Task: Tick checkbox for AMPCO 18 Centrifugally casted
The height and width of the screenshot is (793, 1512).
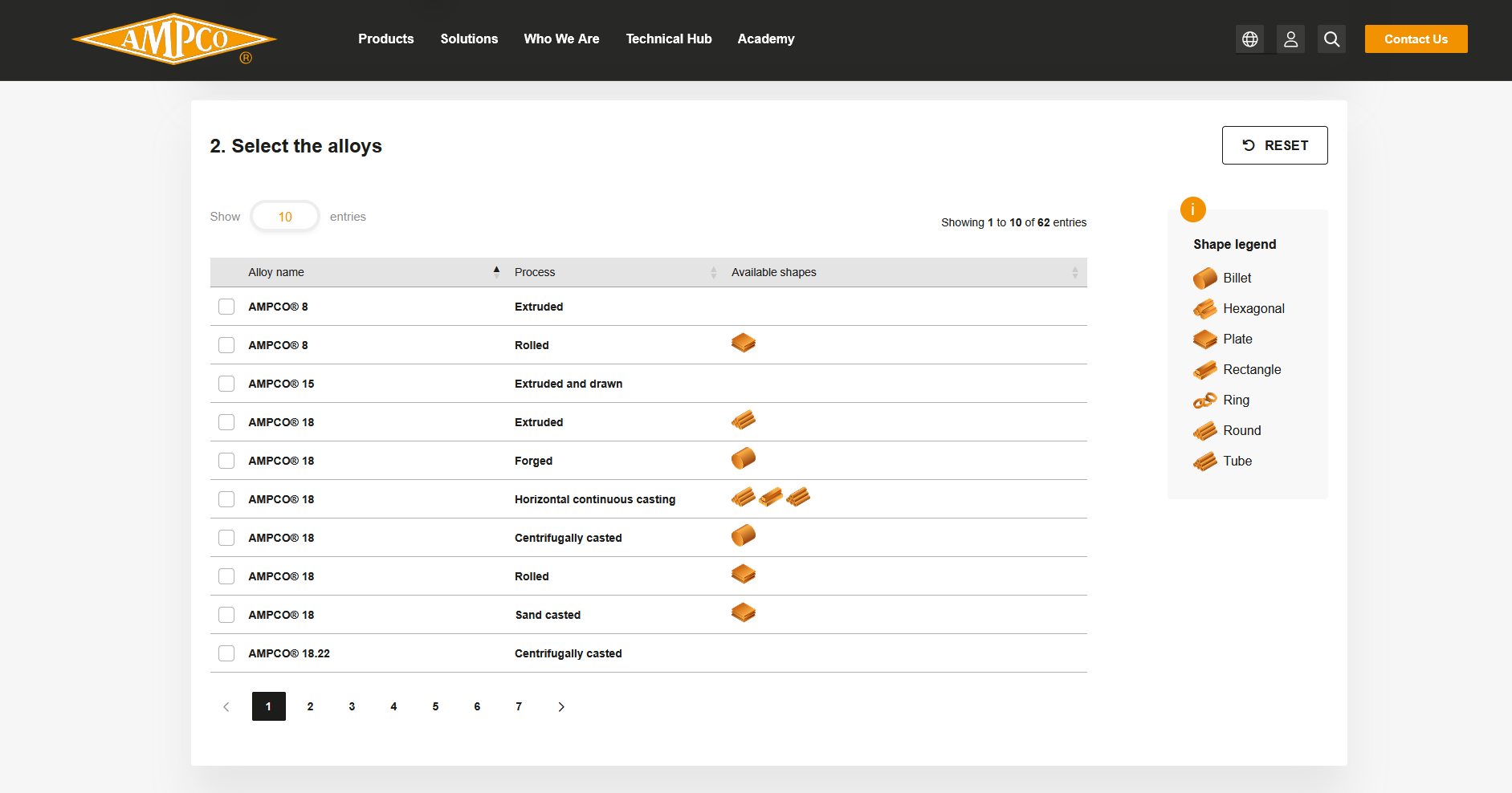Action: (226, 538)
